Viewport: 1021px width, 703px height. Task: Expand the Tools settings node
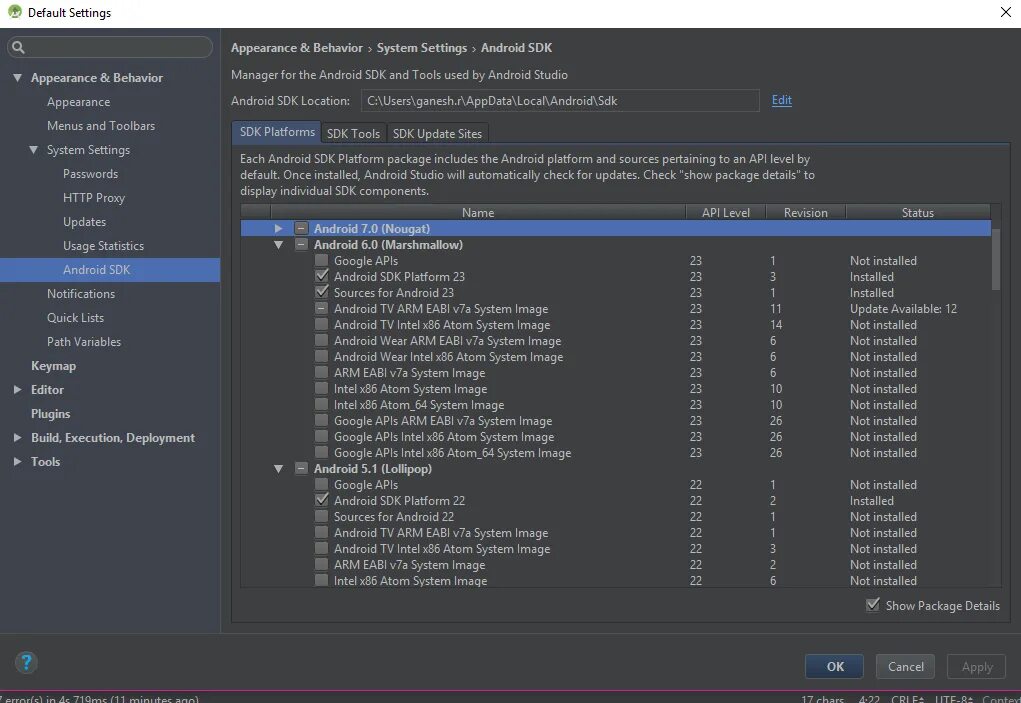[18, 462]
